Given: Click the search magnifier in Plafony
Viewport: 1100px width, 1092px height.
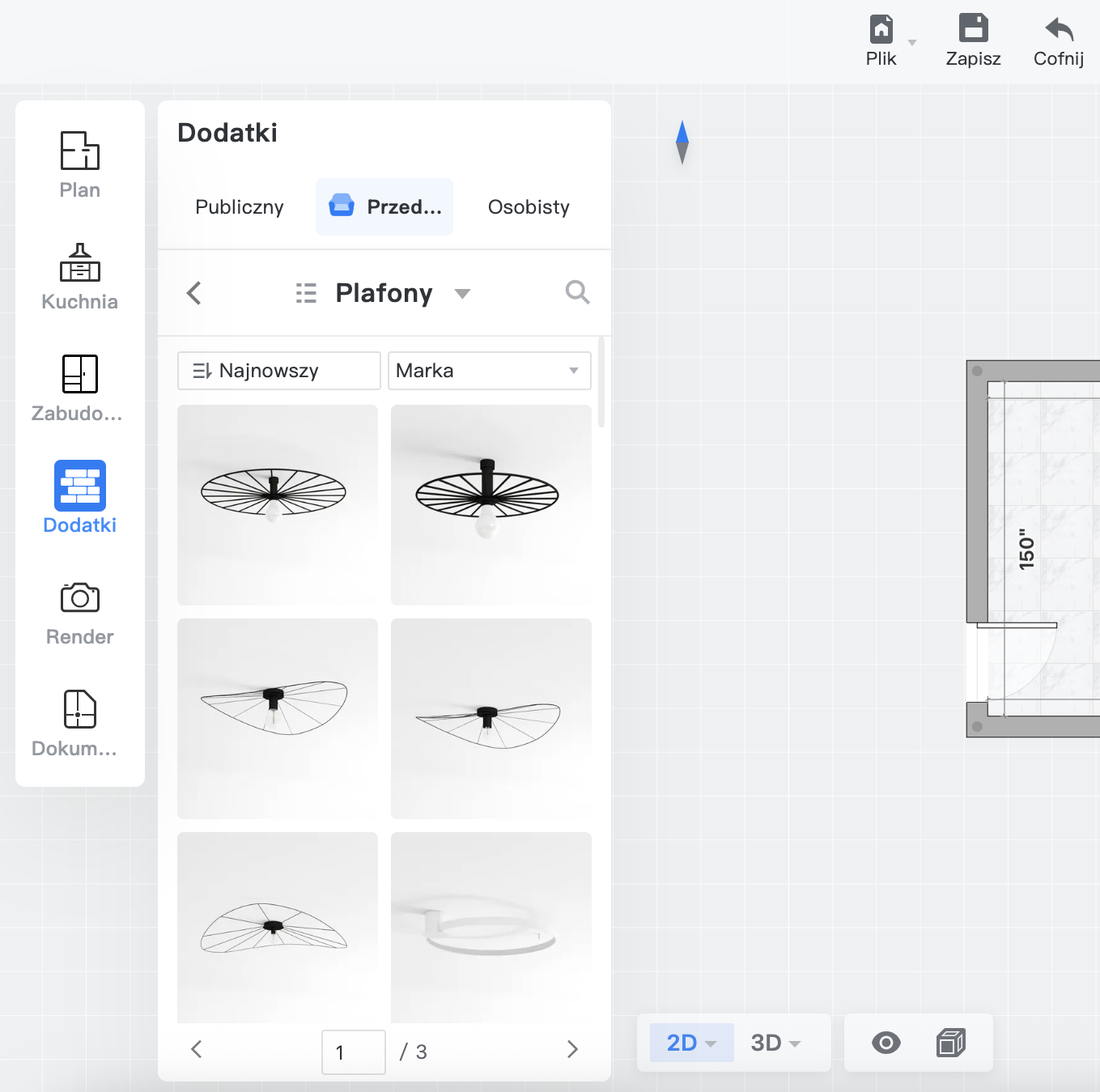Looking at the screenshot, I should pos(577,292).
